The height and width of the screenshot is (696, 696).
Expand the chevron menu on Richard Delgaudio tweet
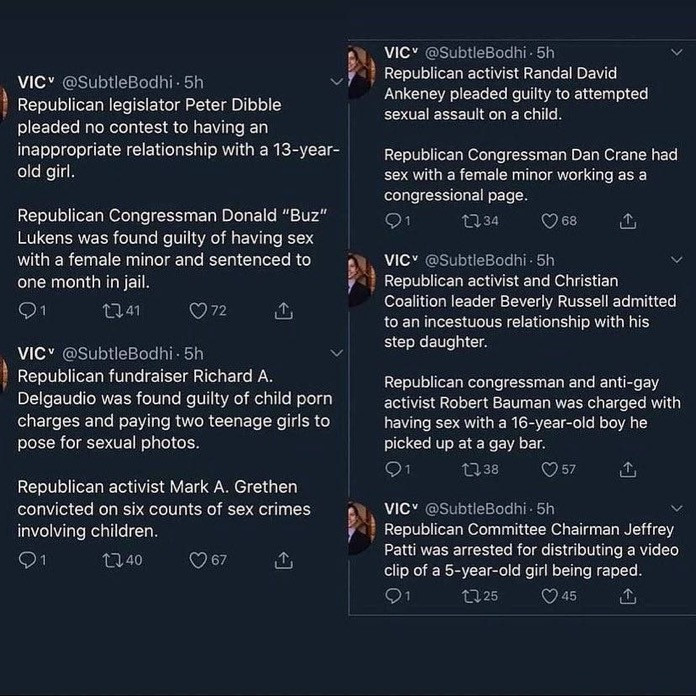click(x=336, y=353)
